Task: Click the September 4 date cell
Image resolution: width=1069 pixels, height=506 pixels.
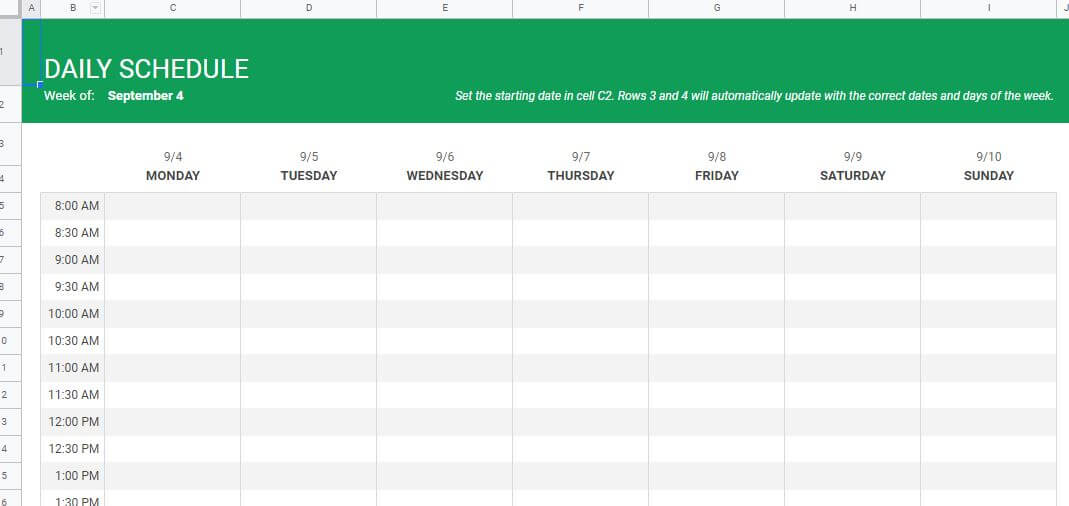Action: click(145, 96)
